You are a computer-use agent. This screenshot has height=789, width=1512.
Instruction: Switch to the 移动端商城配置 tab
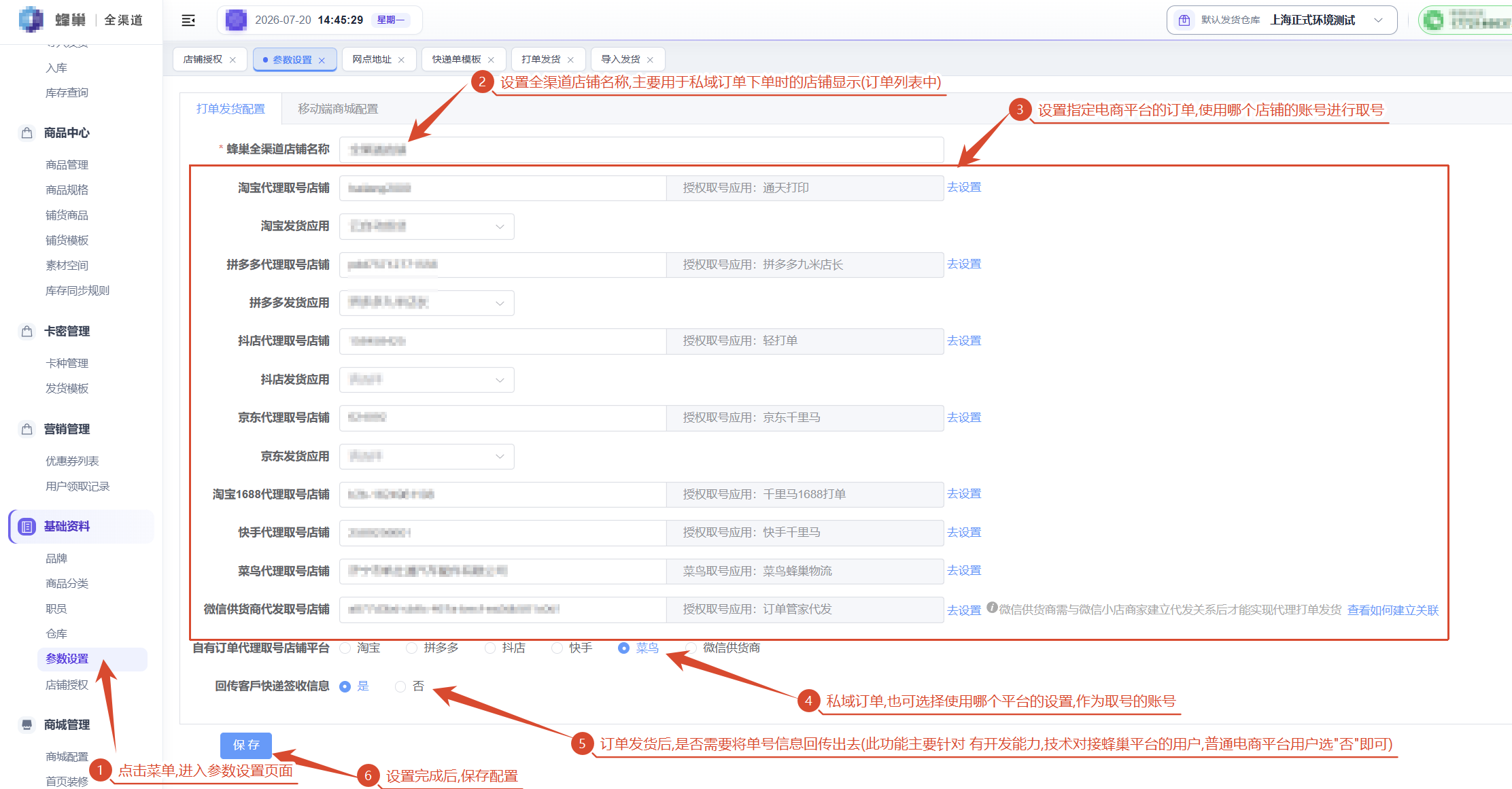pos(338,109)
